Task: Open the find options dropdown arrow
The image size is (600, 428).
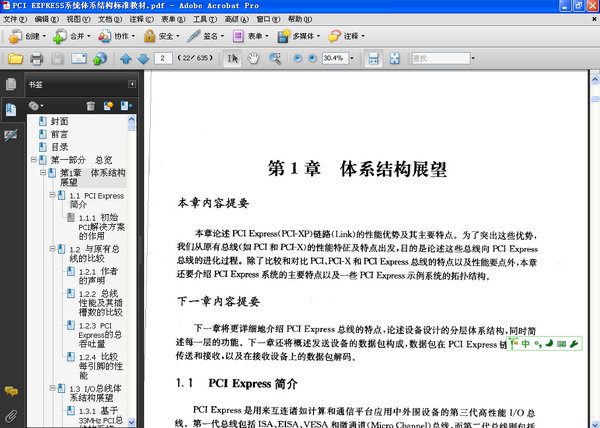Action: (473, 59)
